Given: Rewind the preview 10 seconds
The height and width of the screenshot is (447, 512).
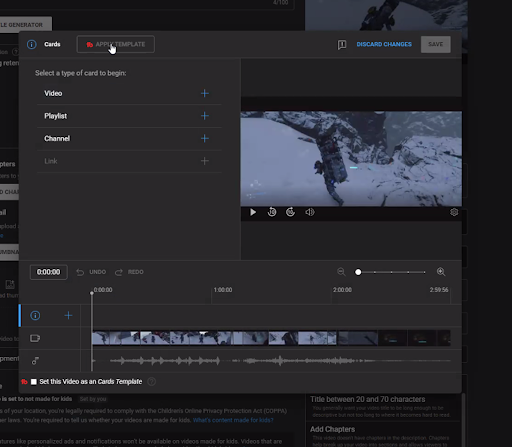Looking at the screenshot, I should pos(272,212).
